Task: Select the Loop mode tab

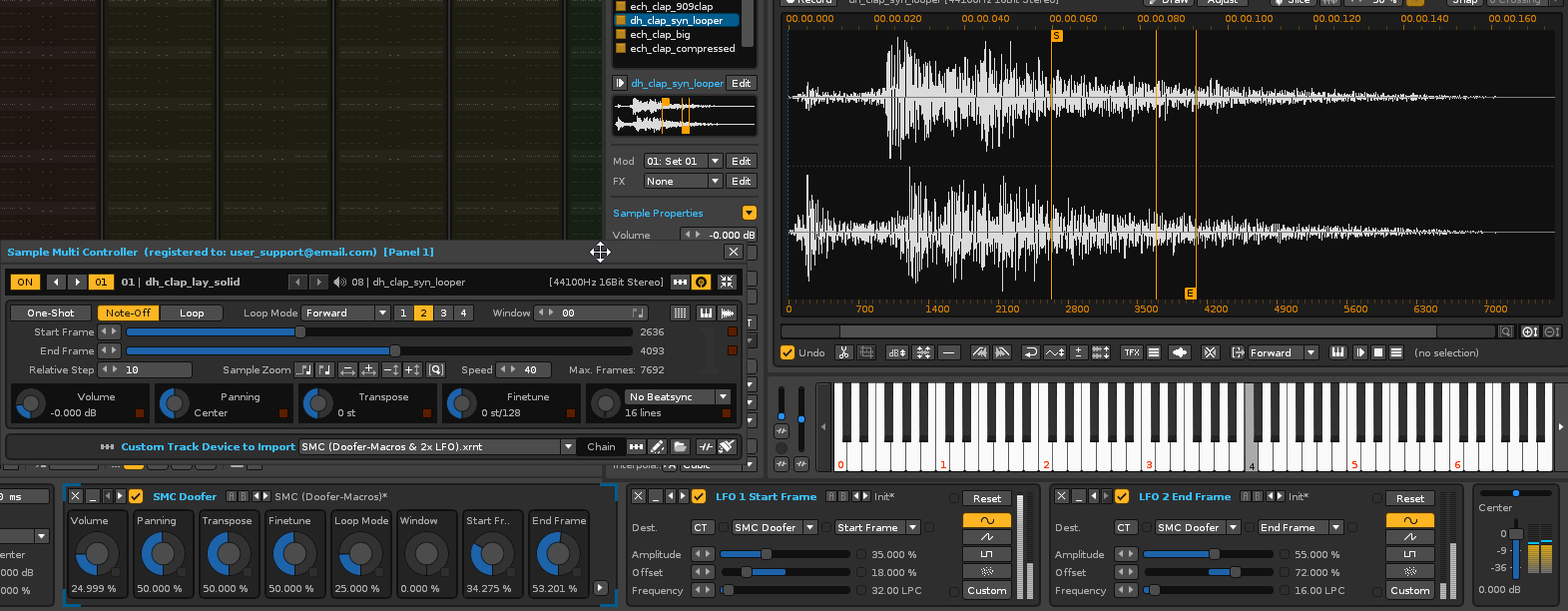Action: click(x=192, y=313)
